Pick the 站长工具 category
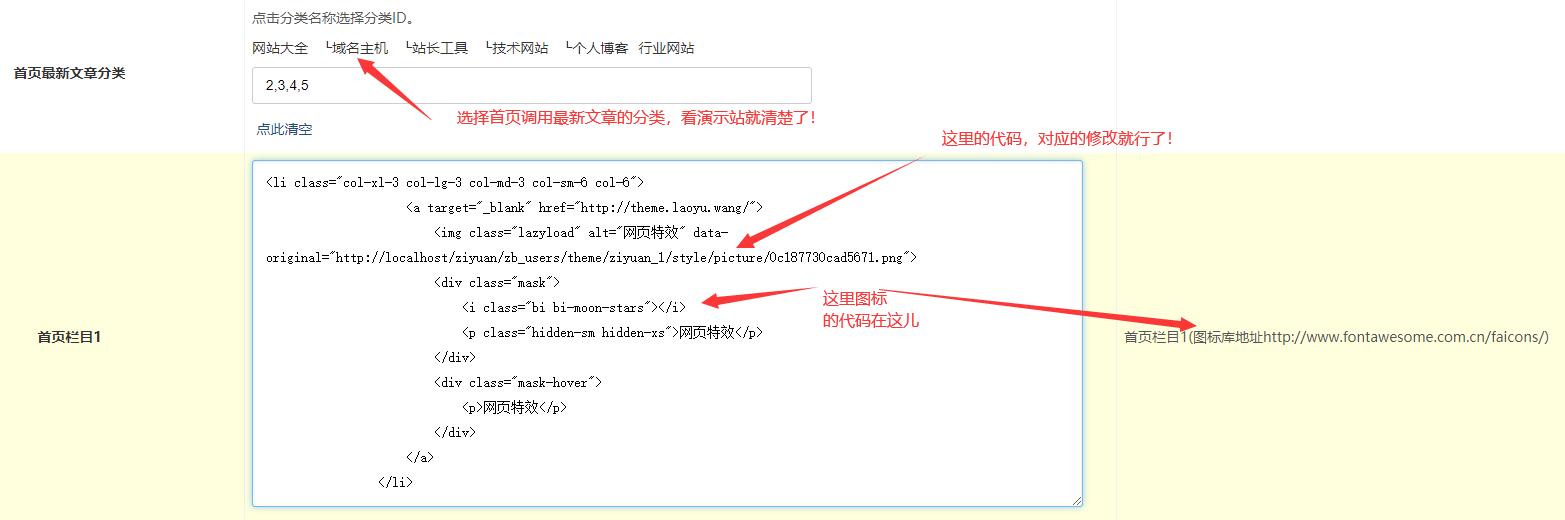Screen dimensions: 1565x520 pos(437,48)
